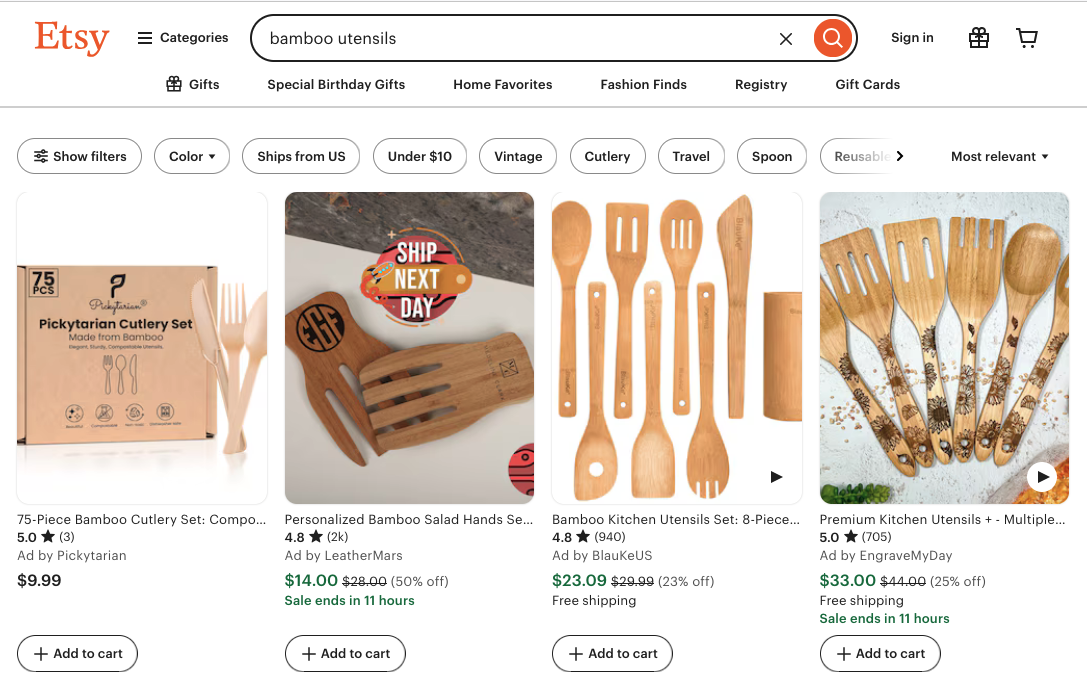
Task: Open the gift registry icon in header
Action: click(x=979, y=38)
